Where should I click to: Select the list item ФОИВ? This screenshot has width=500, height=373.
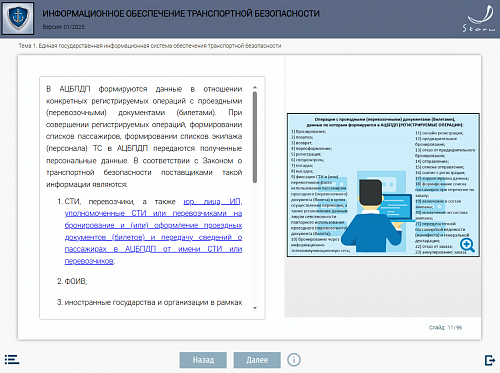[76, 281]
